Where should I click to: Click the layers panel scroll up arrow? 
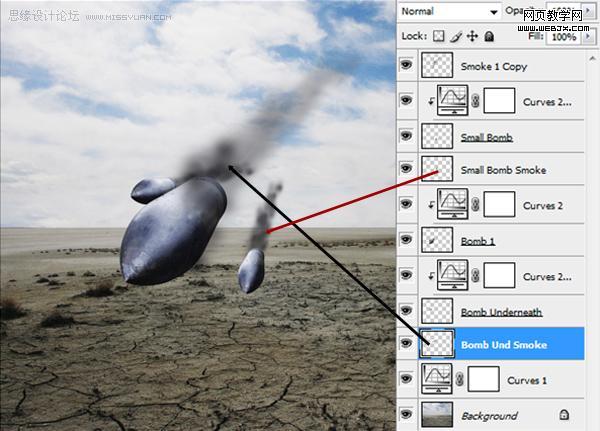tap(592, 59)
